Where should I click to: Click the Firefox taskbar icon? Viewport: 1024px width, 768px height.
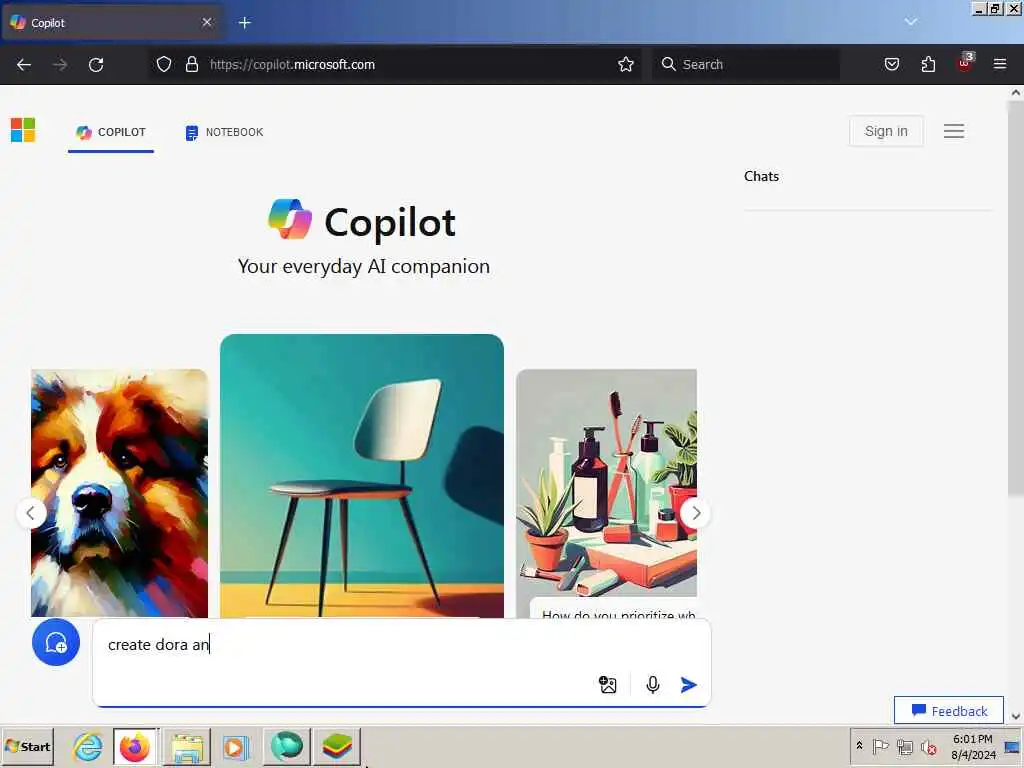pos(135,746)
